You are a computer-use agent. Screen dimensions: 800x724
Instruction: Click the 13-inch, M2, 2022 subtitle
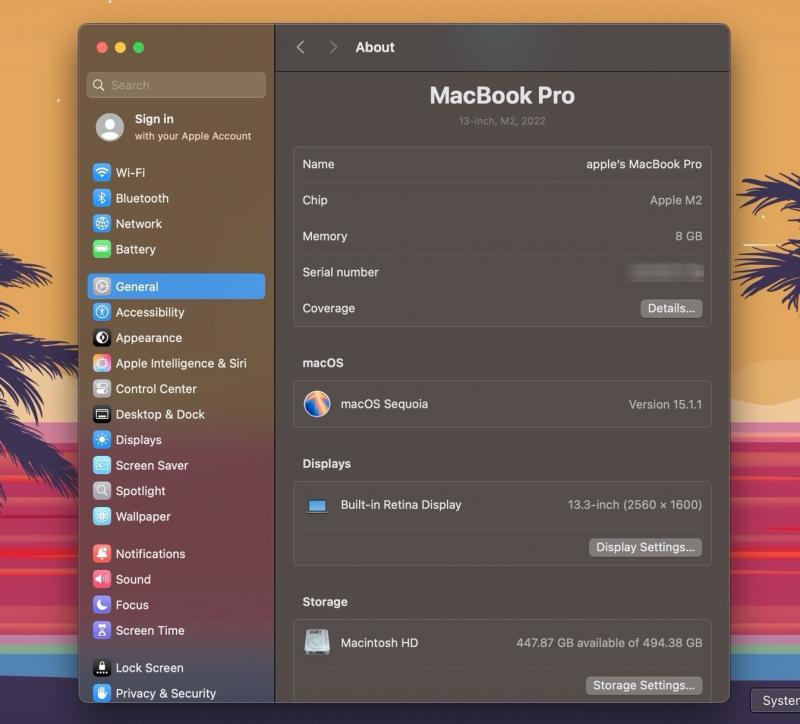click(x=502, y=121)
